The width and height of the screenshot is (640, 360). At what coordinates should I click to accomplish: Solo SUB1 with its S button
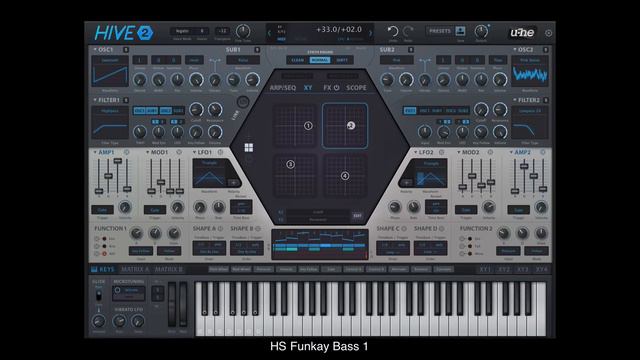coord(257,50)
